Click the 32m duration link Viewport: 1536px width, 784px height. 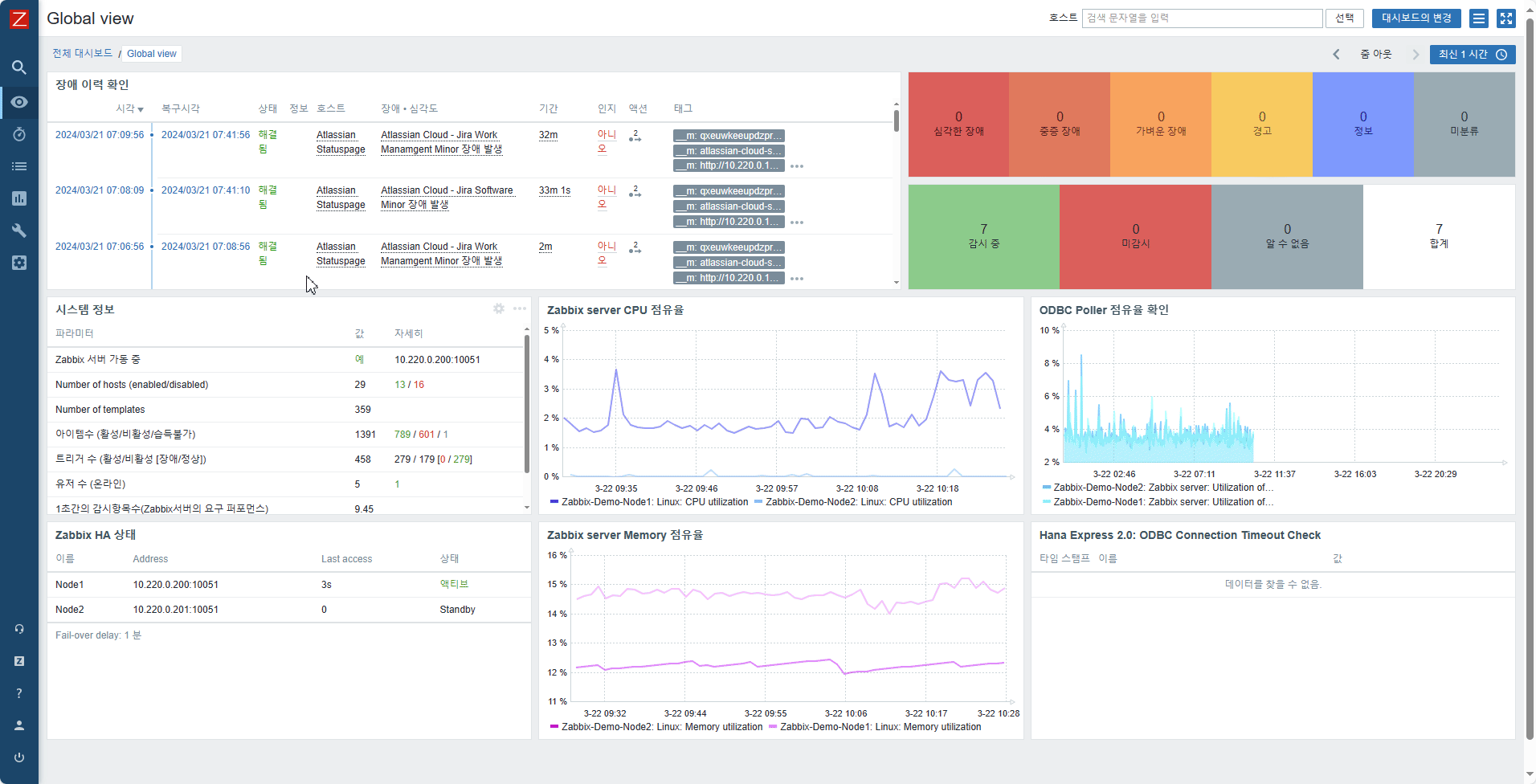tap(548, 135)
